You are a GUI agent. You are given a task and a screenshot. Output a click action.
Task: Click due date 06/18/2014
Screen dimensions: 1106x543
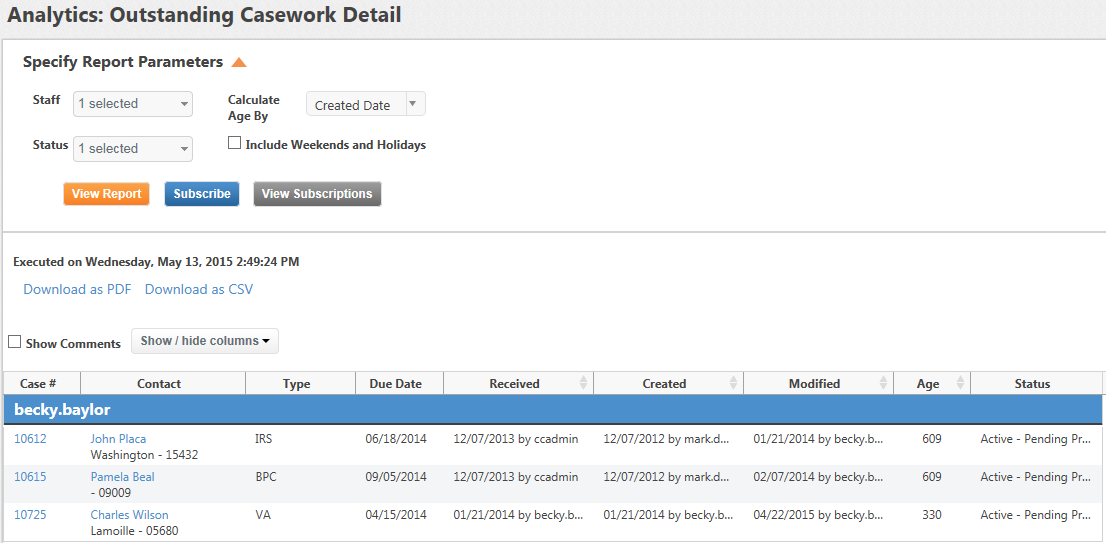point(396,439)
